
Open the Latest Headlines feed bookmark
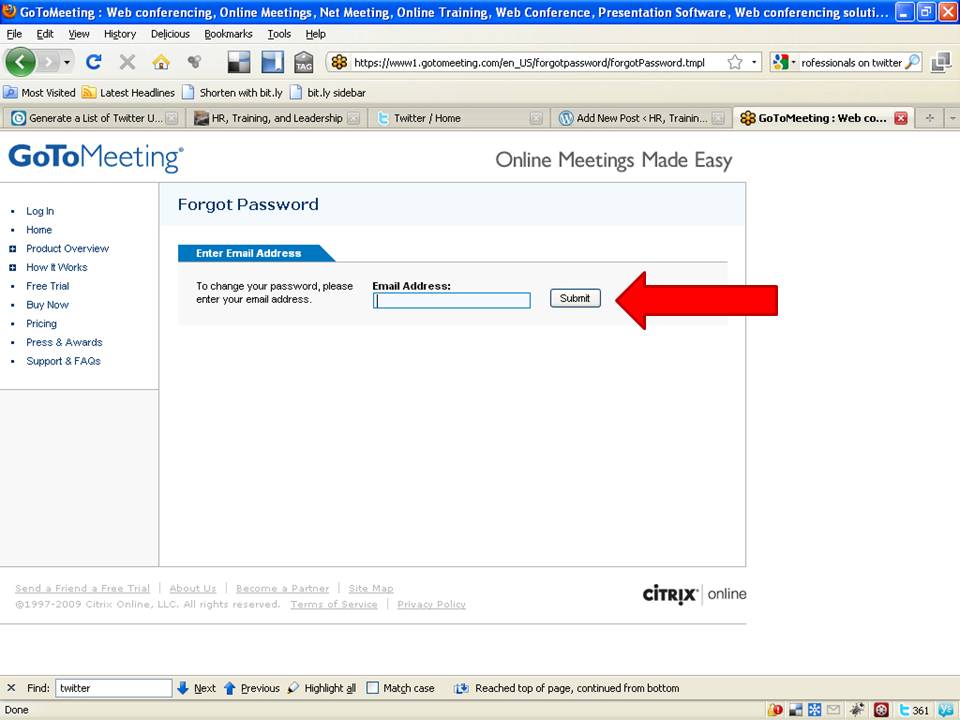click(x=129, y=92)
